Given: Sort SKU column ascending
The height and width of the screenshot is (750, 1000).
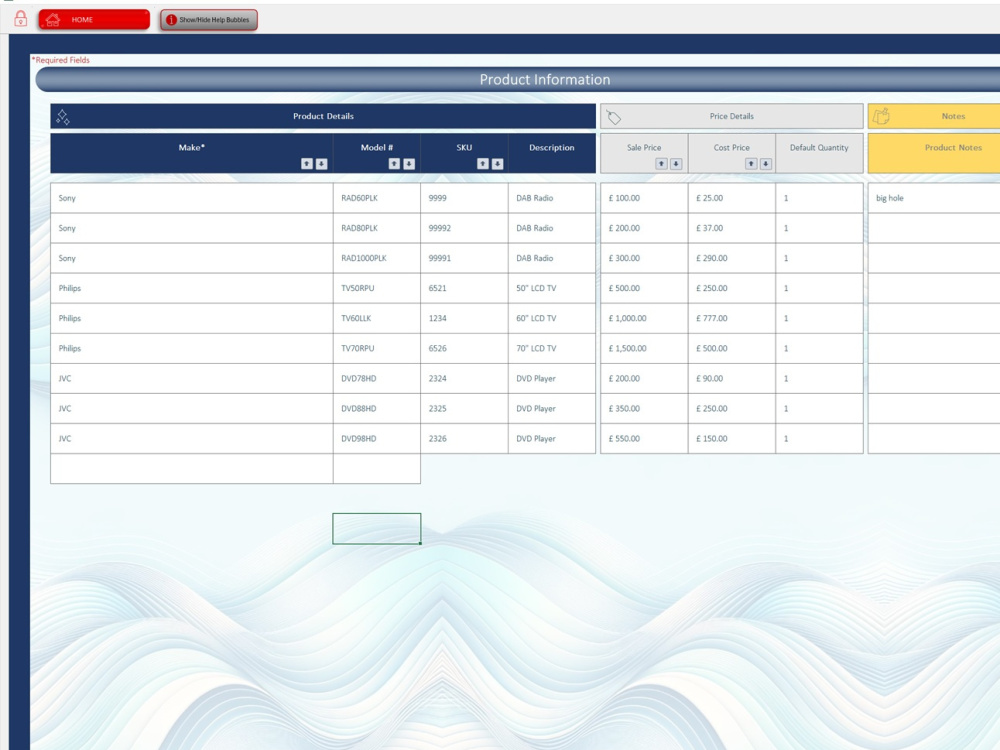Looking at the screenshot, I should (x=483, y=164).
